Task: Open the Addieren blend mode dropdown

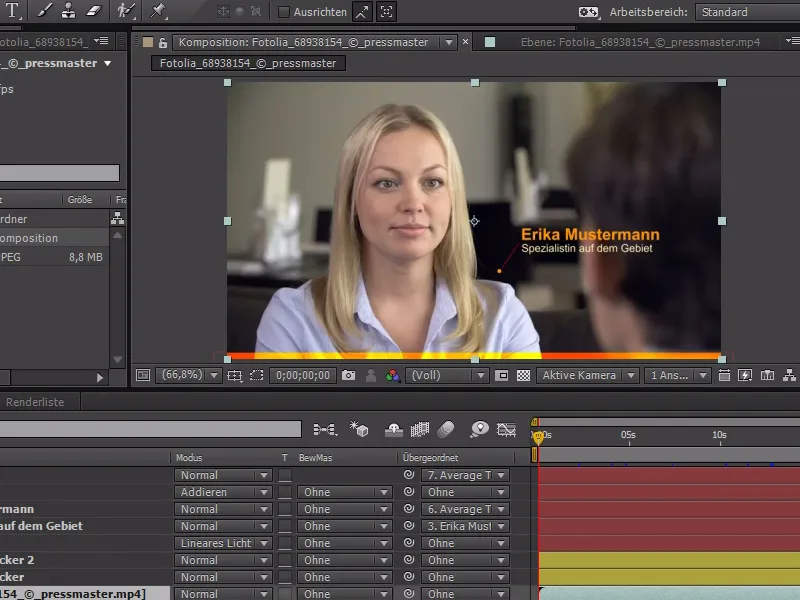Action: (223, 492)
